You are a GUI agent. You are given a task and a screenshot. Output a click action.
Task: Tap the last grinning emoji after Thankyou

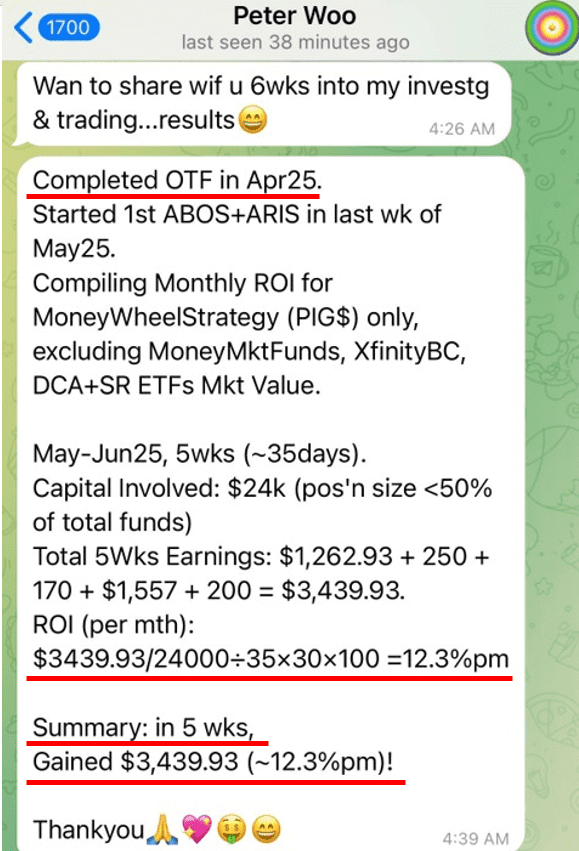click(x=266, y=829)
